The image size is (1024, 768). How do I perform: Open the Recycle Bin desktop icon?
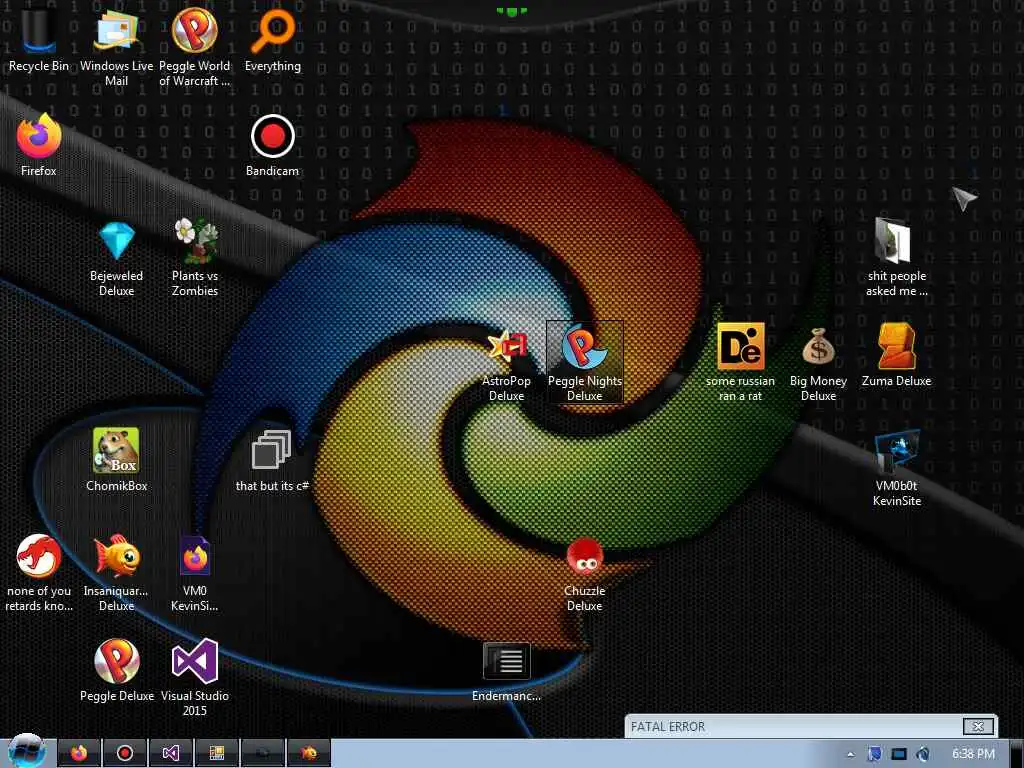click(x=39, y=40)
